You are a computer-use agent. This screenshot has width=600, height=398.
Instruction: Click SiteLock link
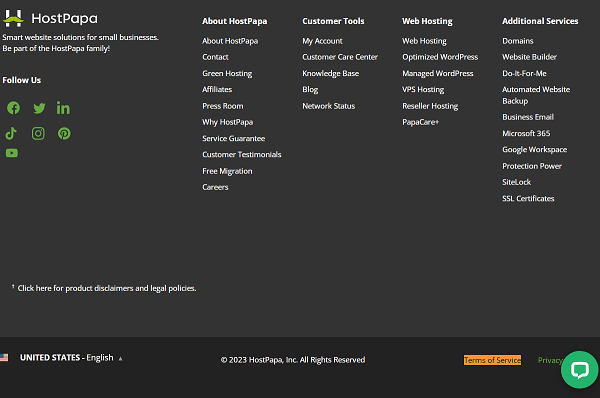pos(517,182)
